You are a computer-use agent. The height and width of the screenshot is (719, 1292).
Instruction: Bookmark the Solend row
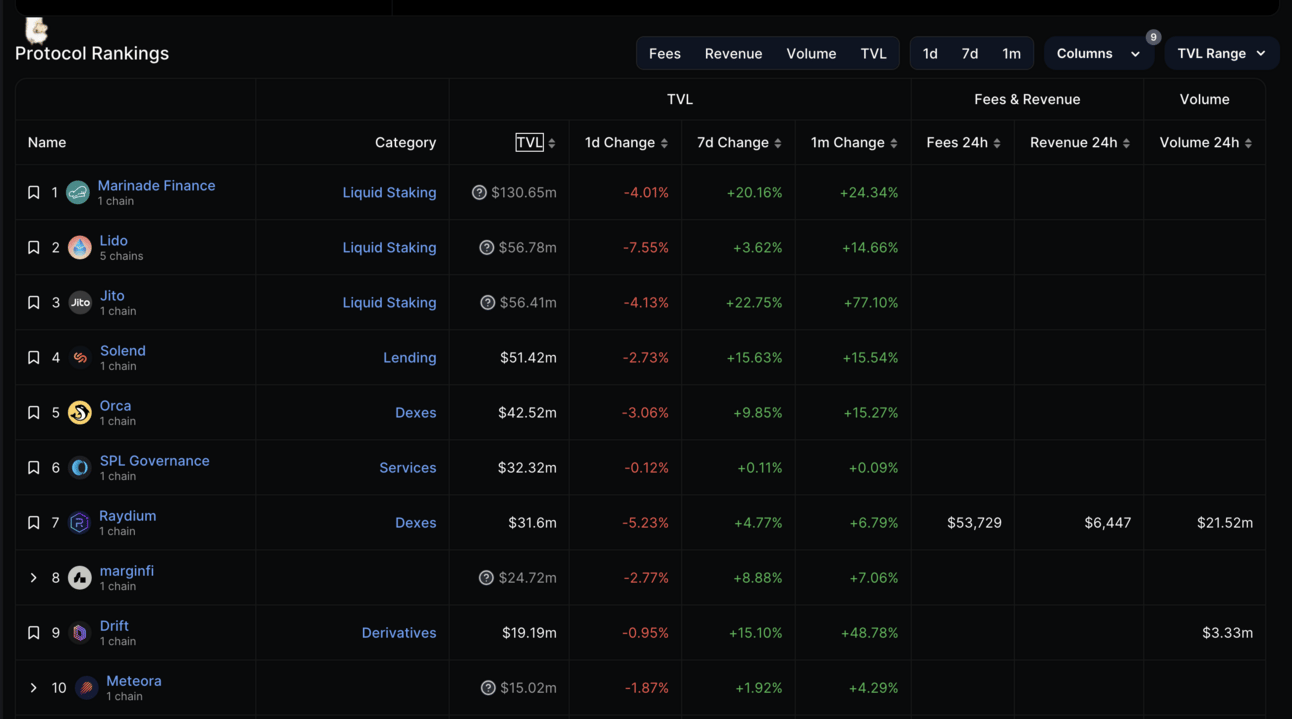pyautogui.click(x=34, y=357)
